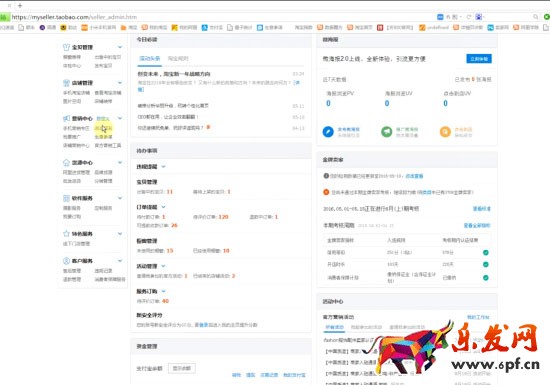The height and width of the screenshot is (385, 550).
Task: Click the orange round icon in 微海报 panel
Action: point(445,132)
